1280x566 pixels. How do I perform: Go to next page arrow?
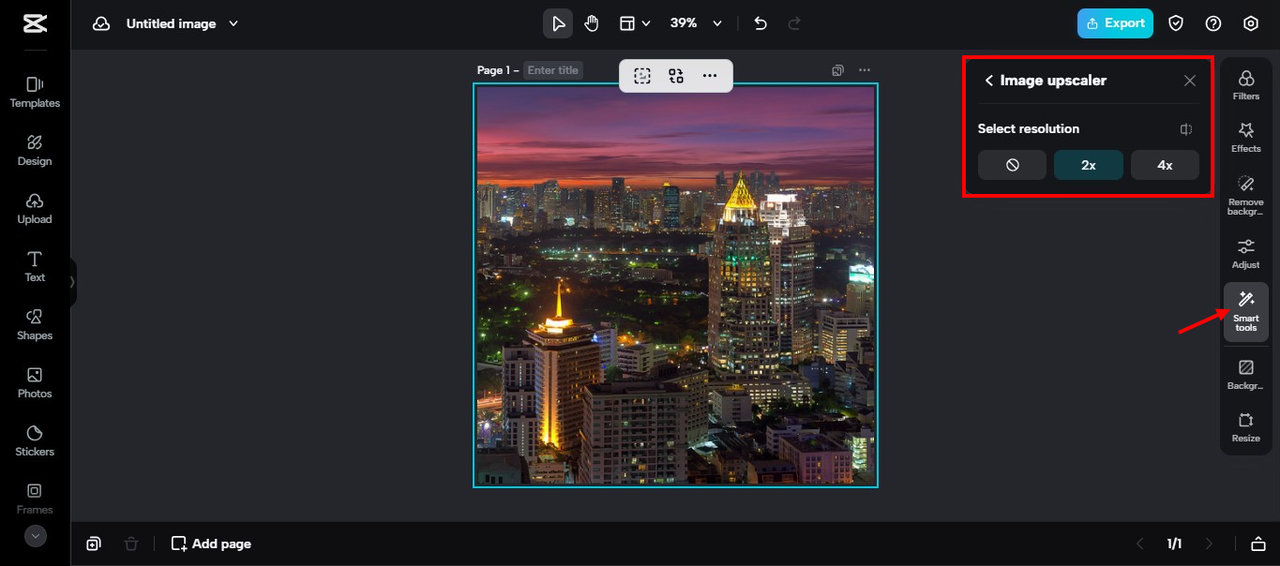[1208, 544]
